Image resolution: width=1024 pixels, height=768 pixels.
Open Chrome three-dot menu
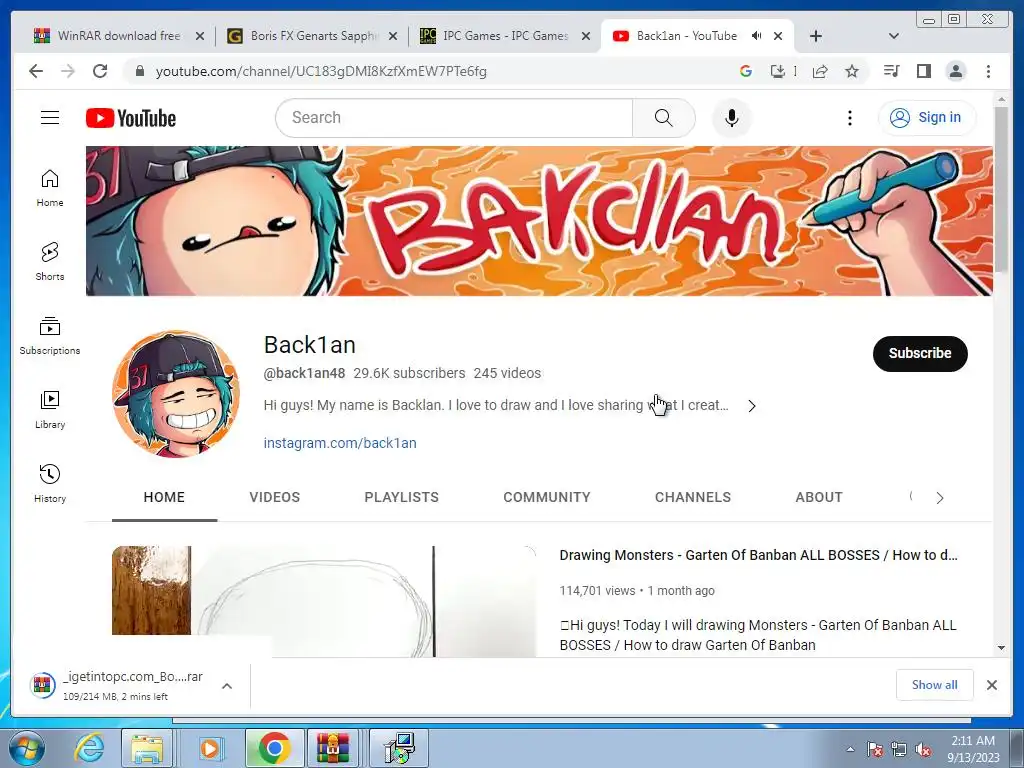click(x=988, y=71)
